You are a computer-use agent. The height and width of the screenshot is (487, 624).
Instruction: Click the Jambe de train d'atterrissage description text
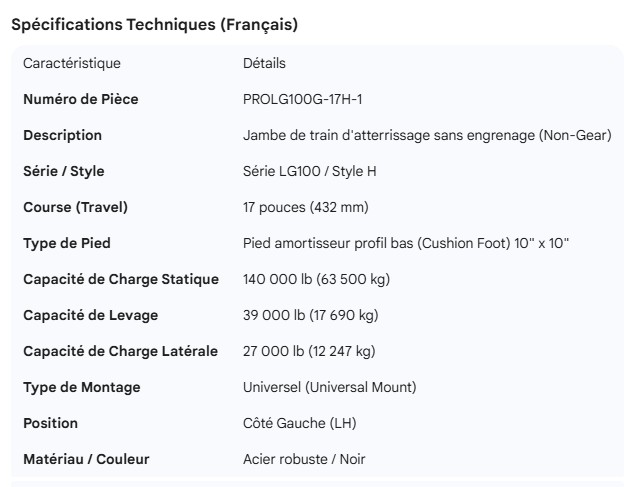(x=426, y=135)
